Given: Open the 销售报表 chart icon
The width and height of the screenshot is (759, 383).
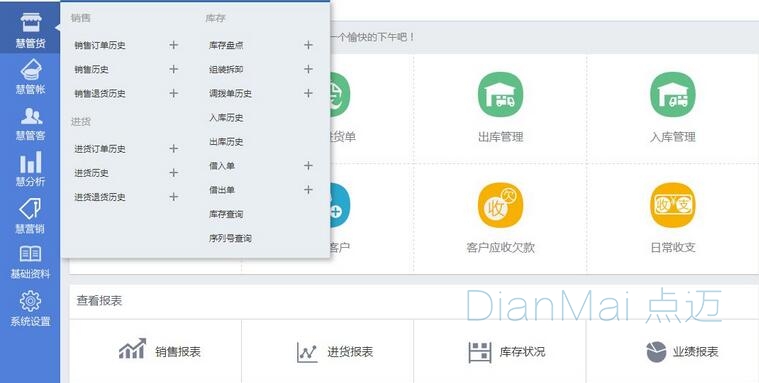Looking at the screenshot, I should [x=132, y=349].
